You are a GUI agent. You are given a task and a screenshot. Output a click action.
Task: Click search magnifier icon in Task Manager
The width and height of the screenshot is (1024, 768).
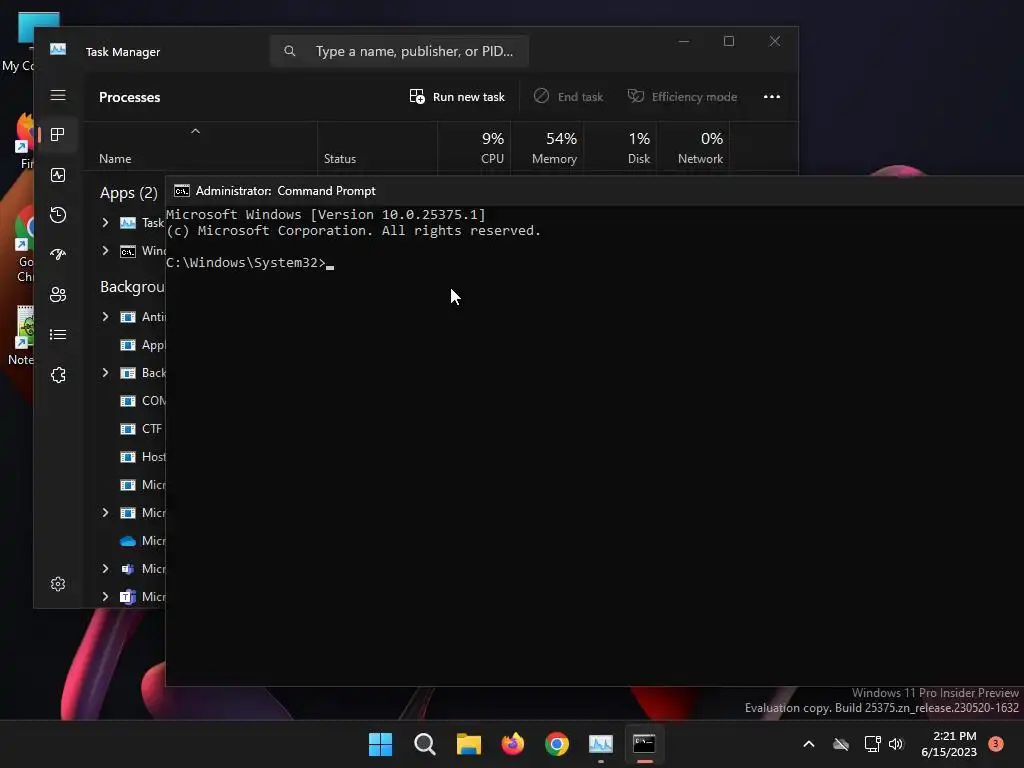pos(290,51)
